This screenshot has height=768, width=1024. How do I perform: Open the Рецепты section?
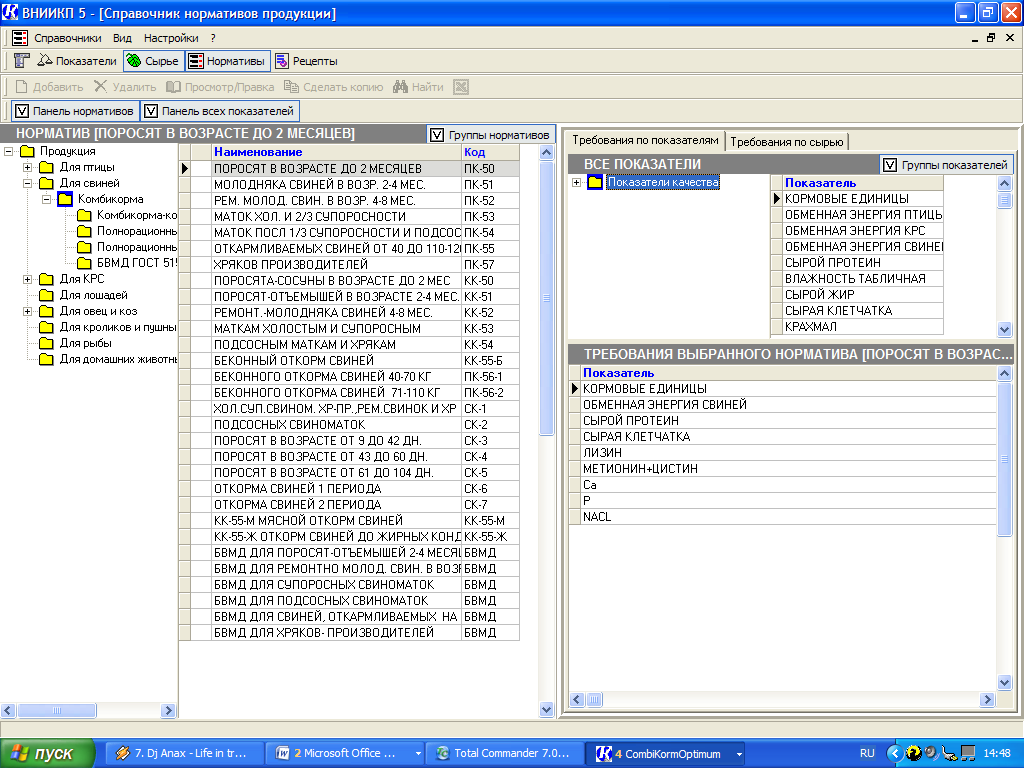coord(306,61)
